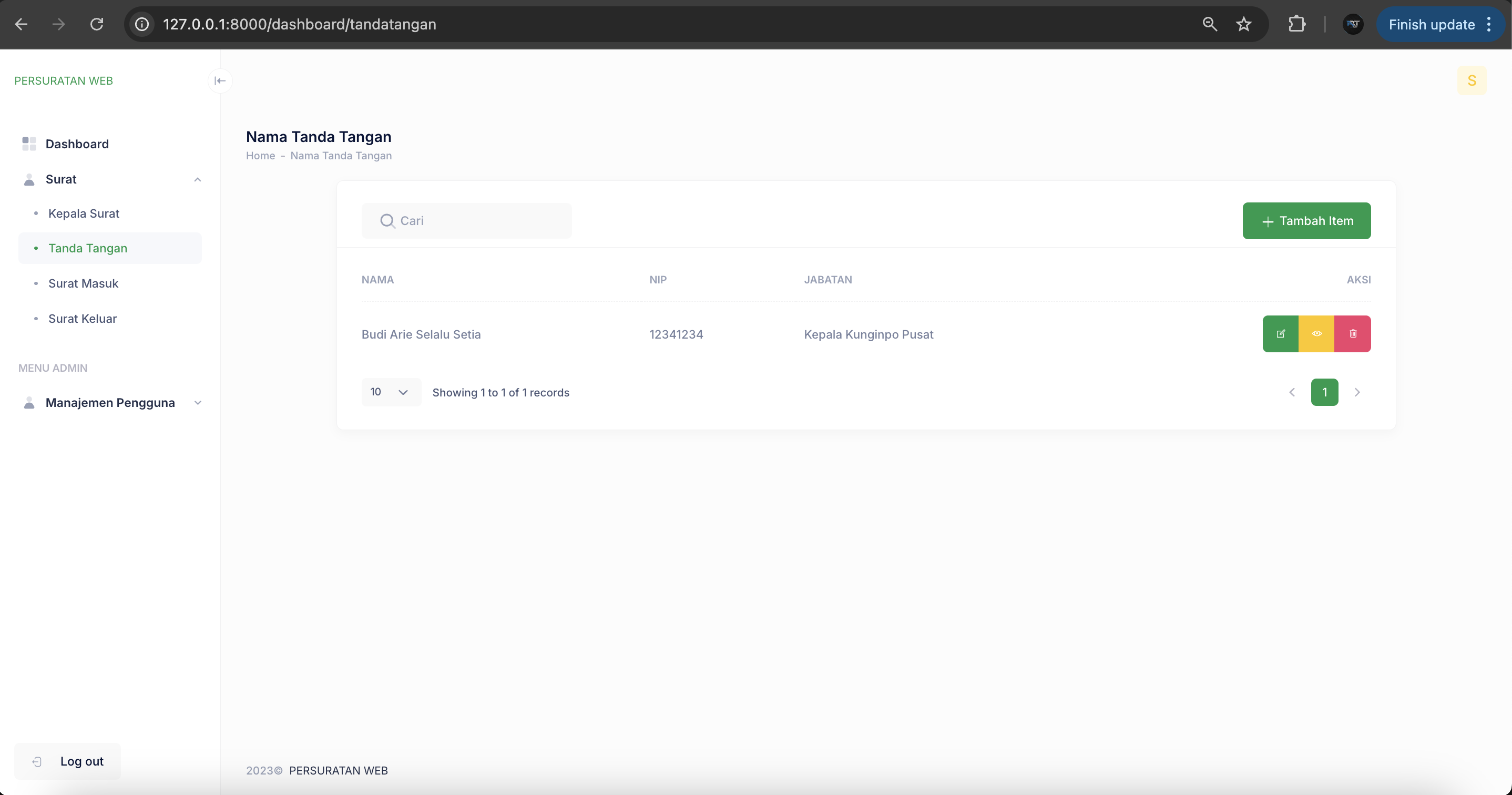View site information icon in address bar
This screenshot has height=795, width=1512.
pos(142,24)
